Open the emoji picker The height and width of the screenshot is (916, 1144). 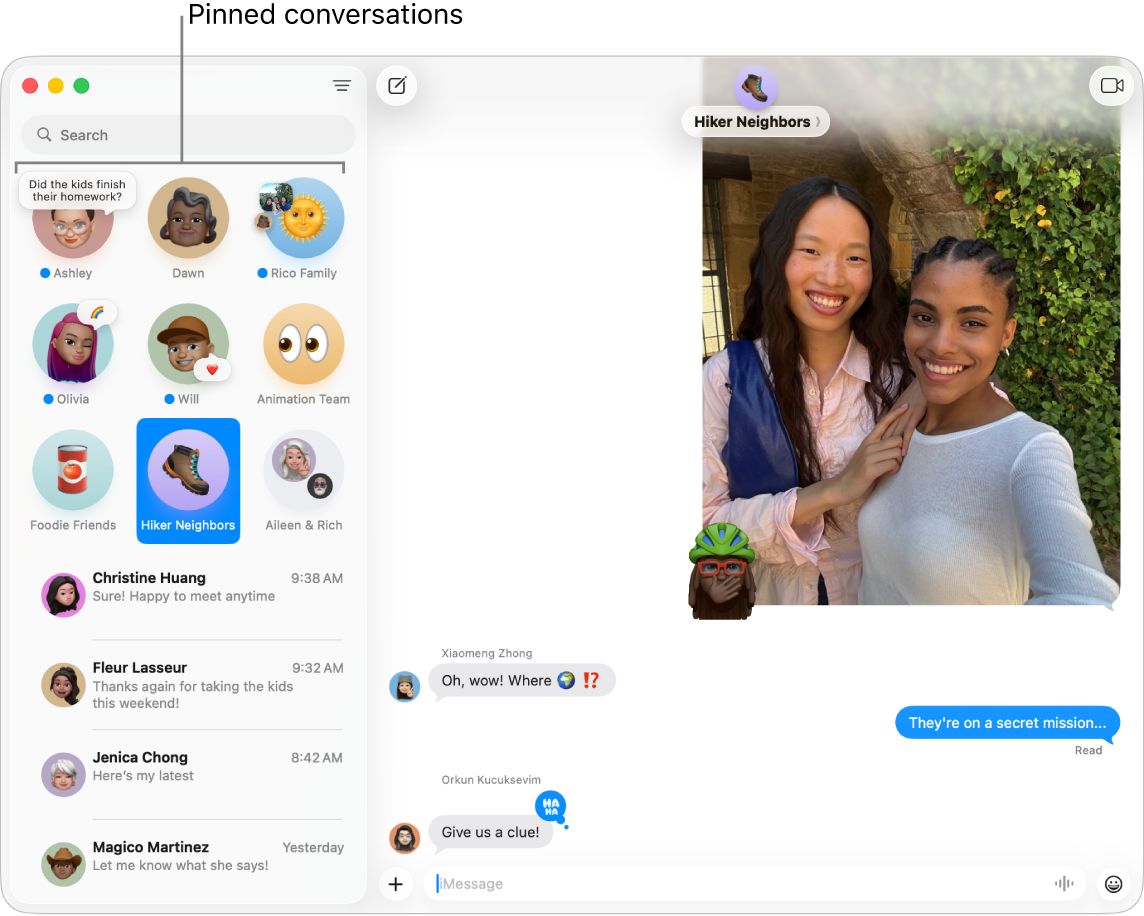pyautogui.click(x=1114, y=883)
